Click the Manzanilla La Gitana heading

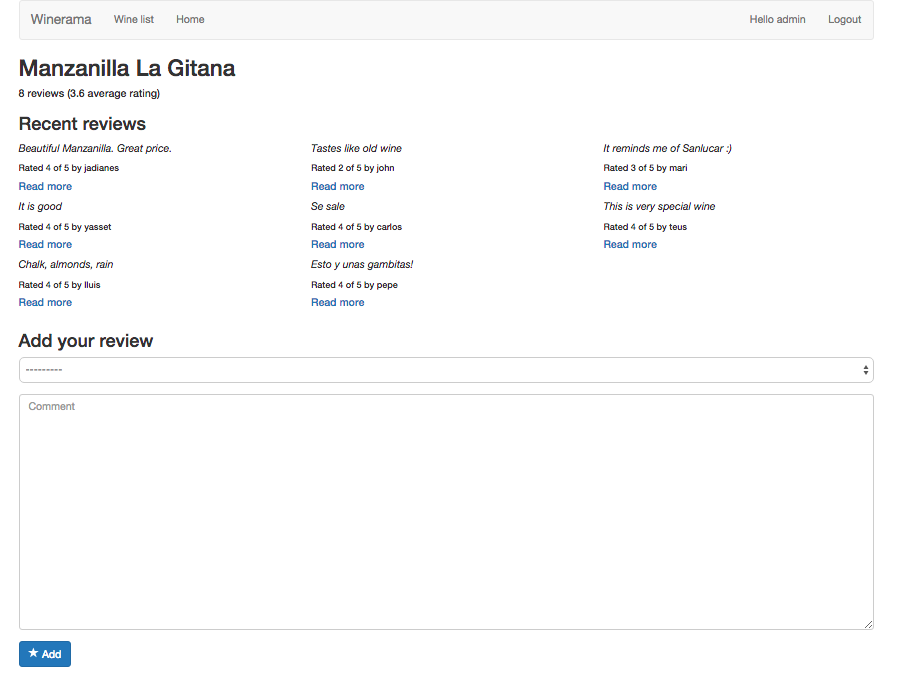(127, 68)
